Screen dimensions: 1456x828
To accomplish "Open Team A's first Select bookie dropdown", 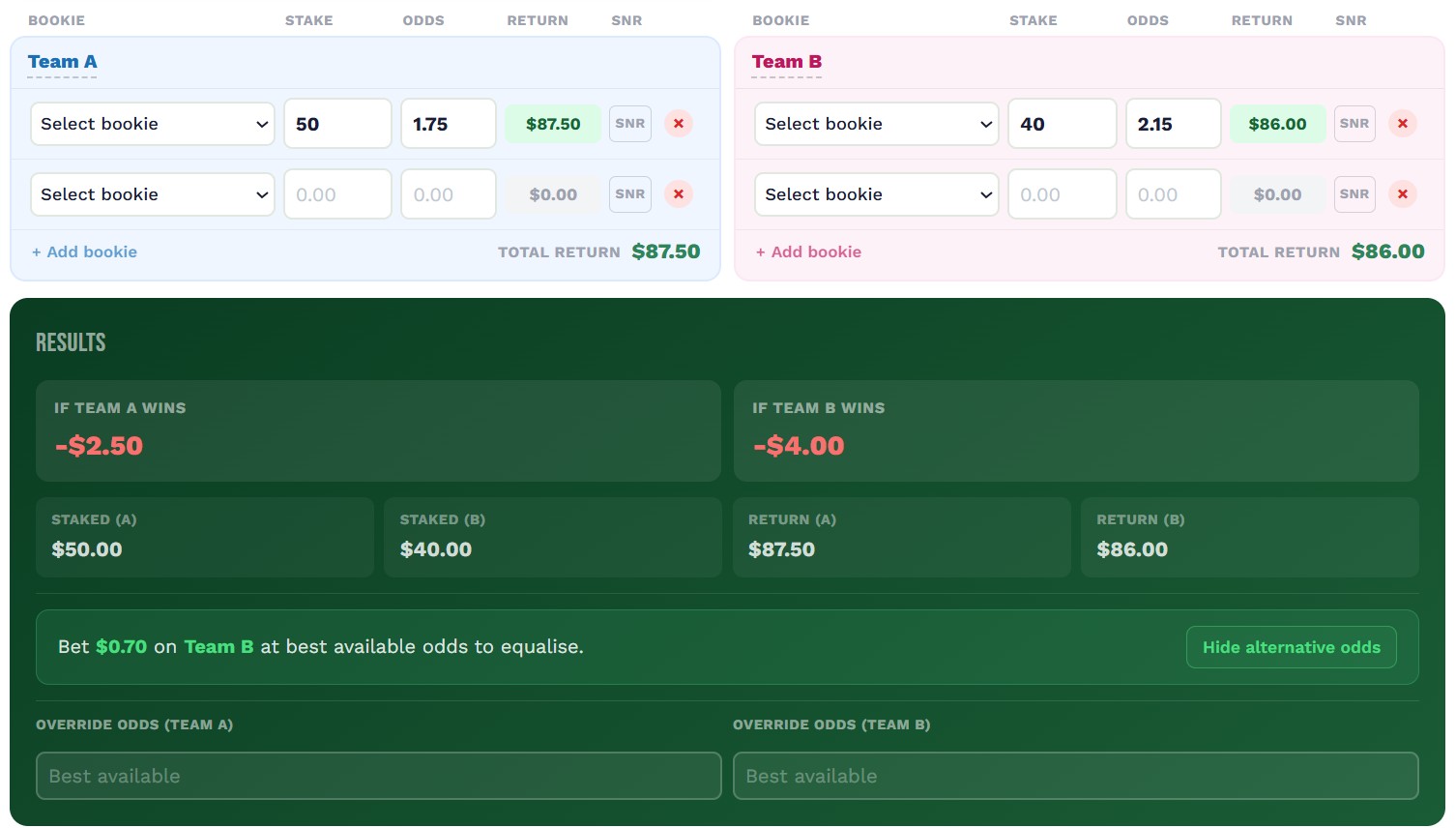I will coord(153,124).
